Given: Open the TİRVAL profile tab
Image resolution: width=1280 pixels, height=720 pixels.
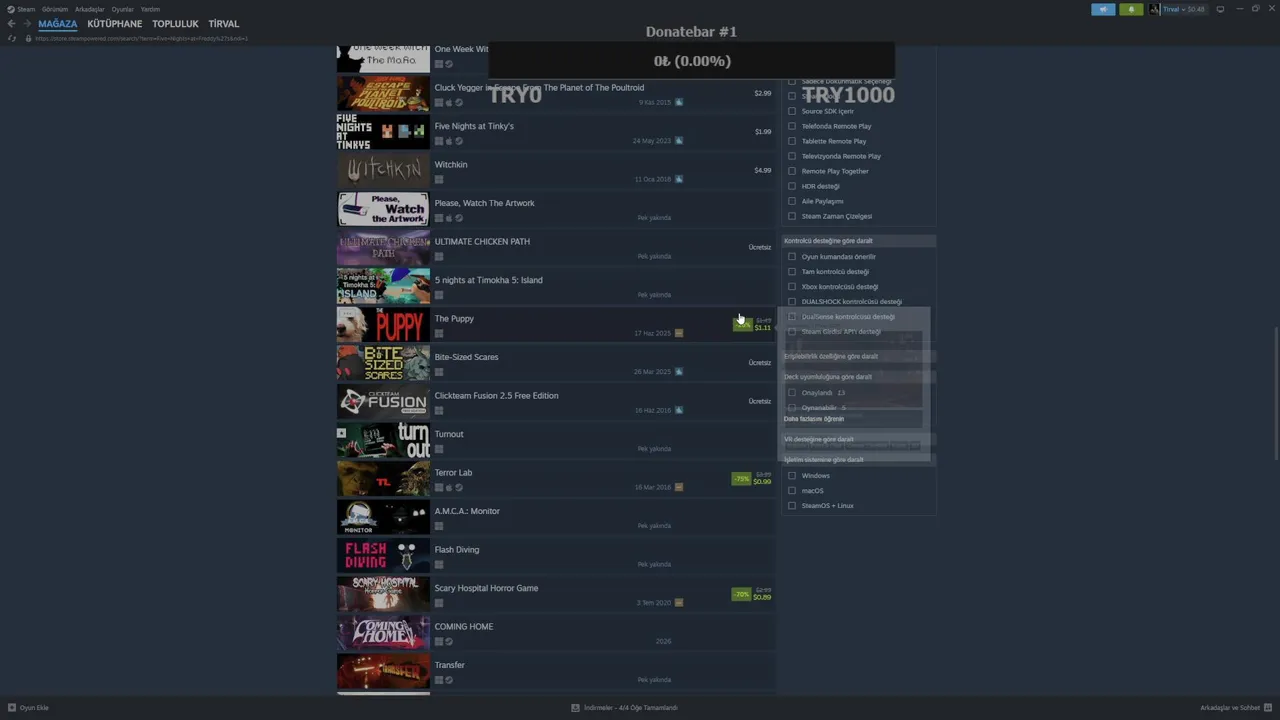Looking at the screenshot, I should click(x=224, y=24).
